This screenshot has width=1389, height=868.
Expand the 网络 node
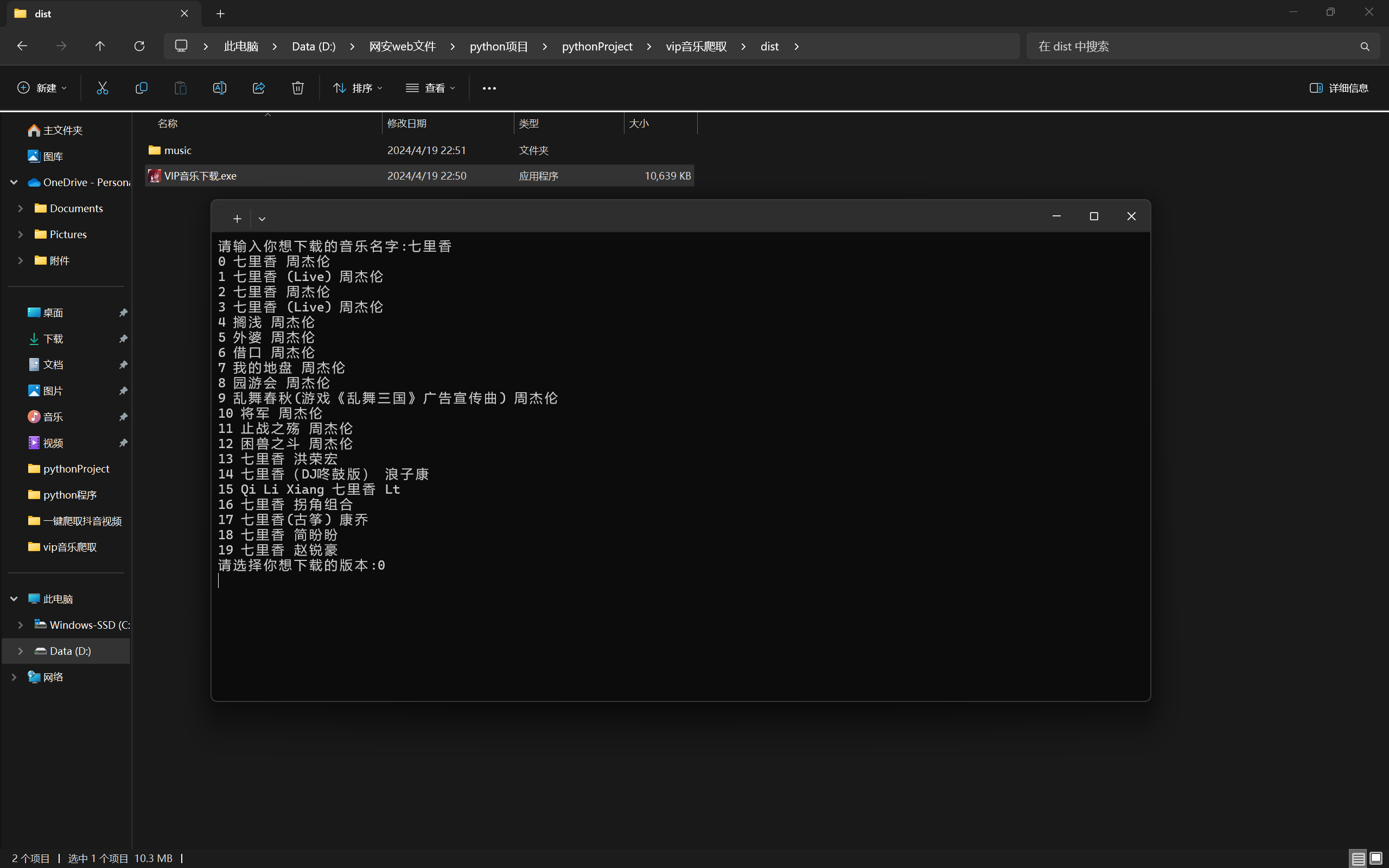coord(14,678)
